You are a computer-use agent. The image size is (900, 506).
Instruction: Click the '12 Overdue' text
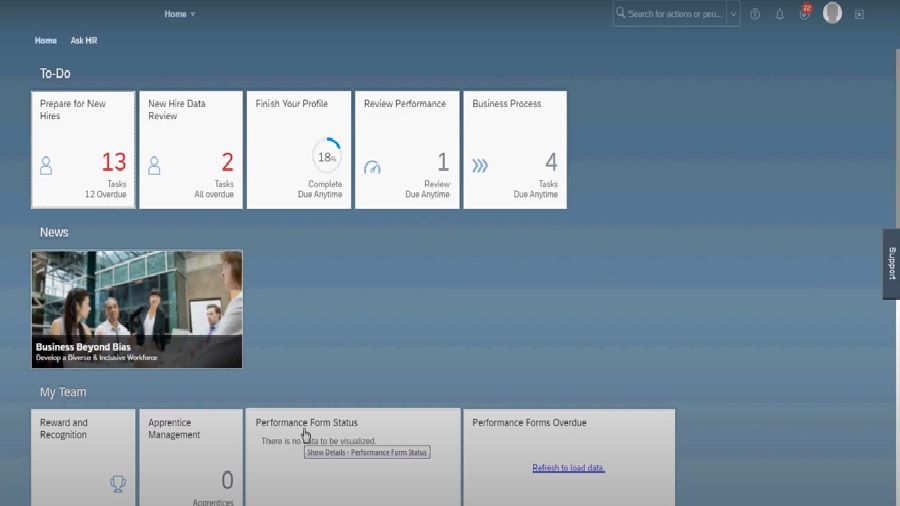pyautogui.click(x=106, y=194)
